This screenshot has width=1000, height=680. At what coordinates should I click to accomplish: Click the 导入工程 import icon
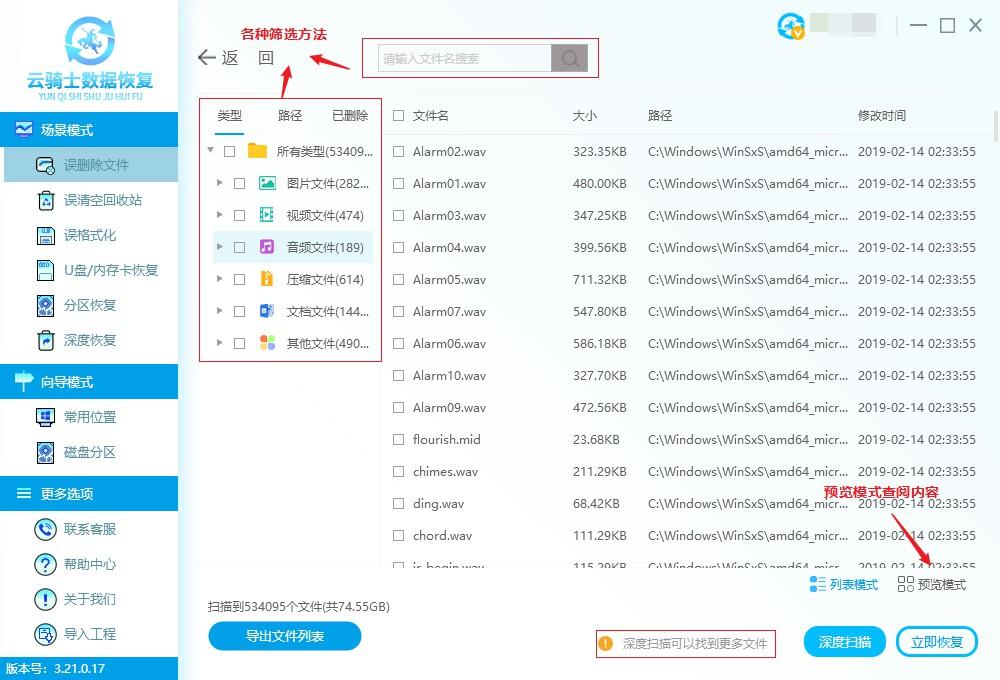click(45, 634)
